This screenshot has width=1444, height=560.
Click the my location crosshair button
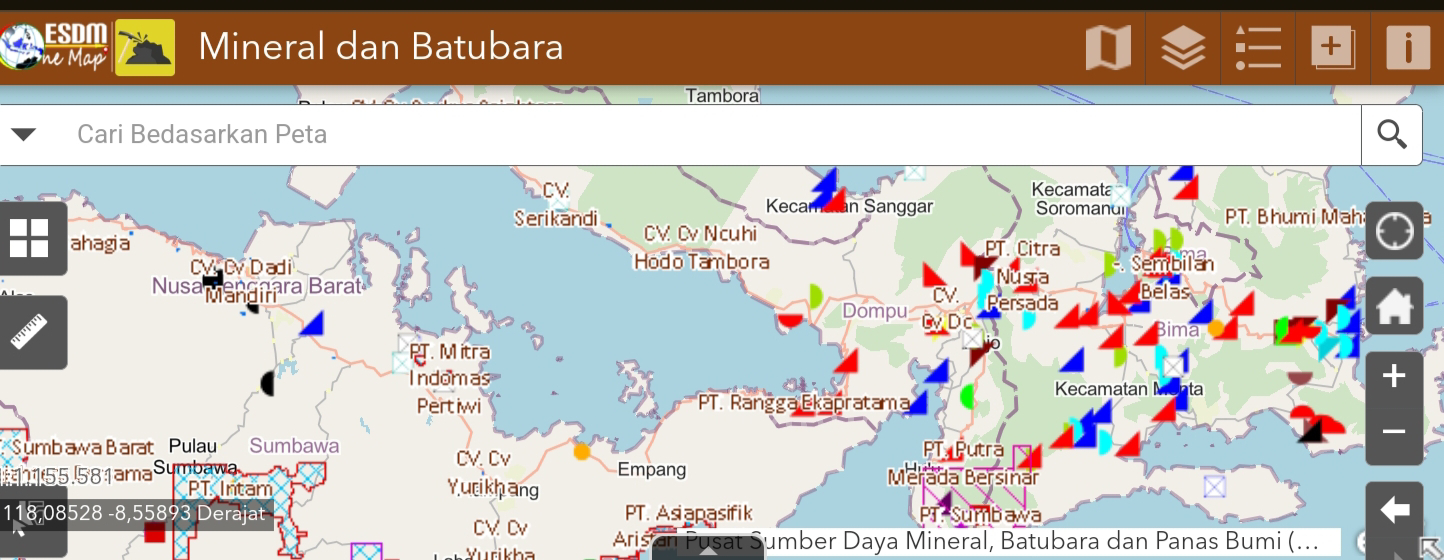(x=1394, y=232)
